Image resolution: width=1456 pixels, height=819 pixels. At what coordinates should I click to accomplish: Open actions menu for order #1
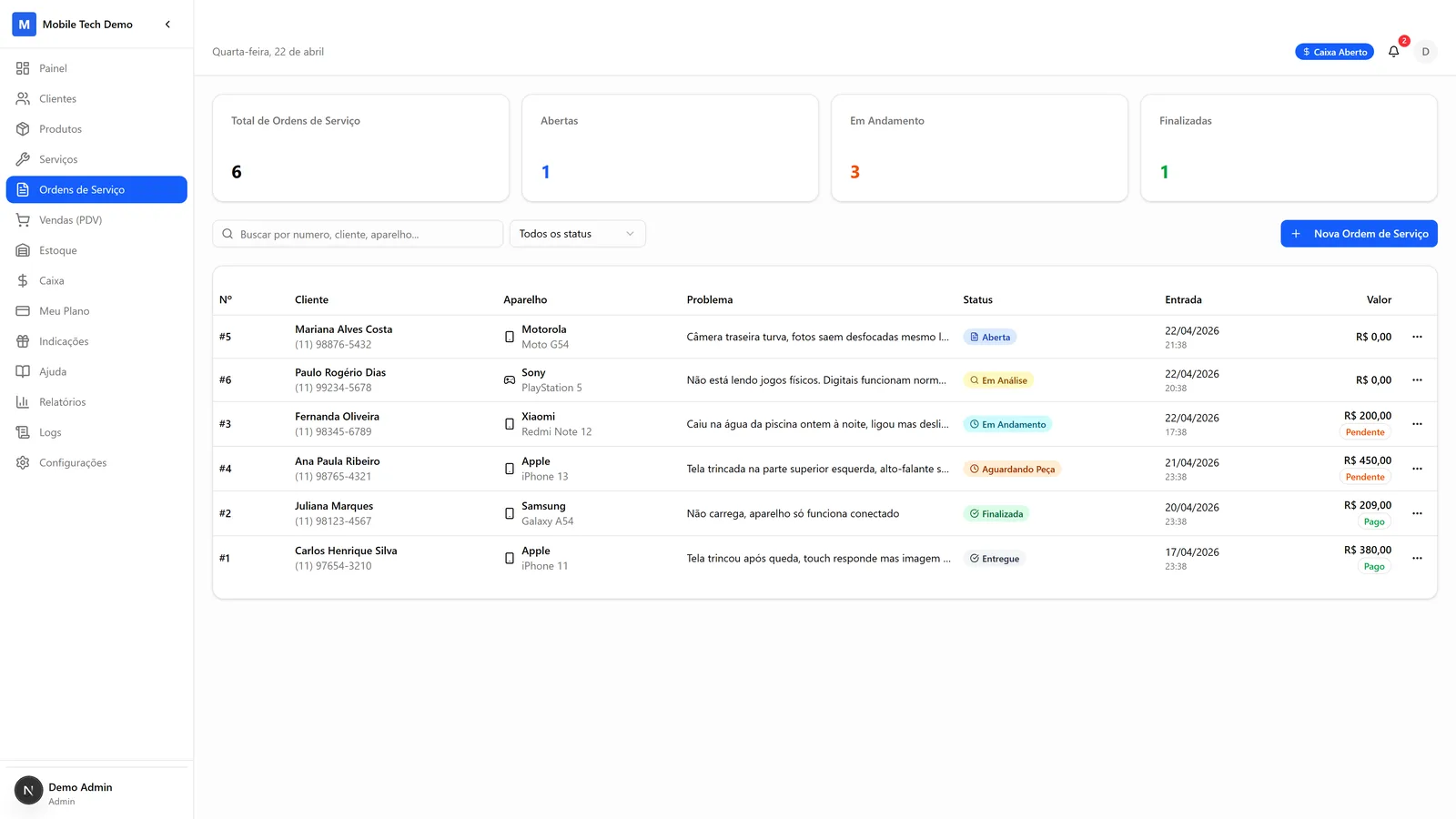pyautogui.click(x=1417, y=558)
